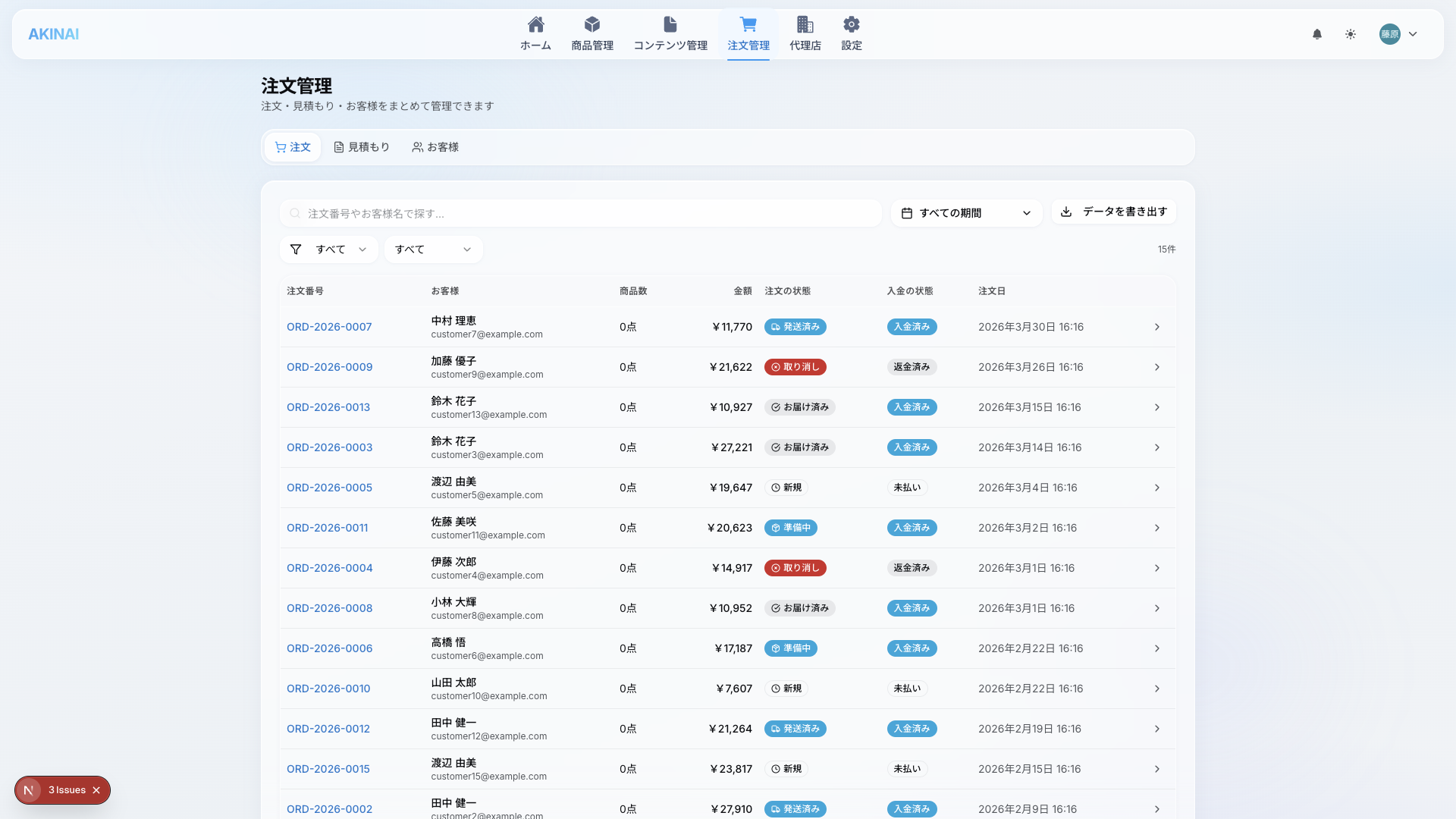Viewport: 1456px width, 819px height.
Task: Click row arrow for ORD-2026-0012
Action: click(1157, 729)
